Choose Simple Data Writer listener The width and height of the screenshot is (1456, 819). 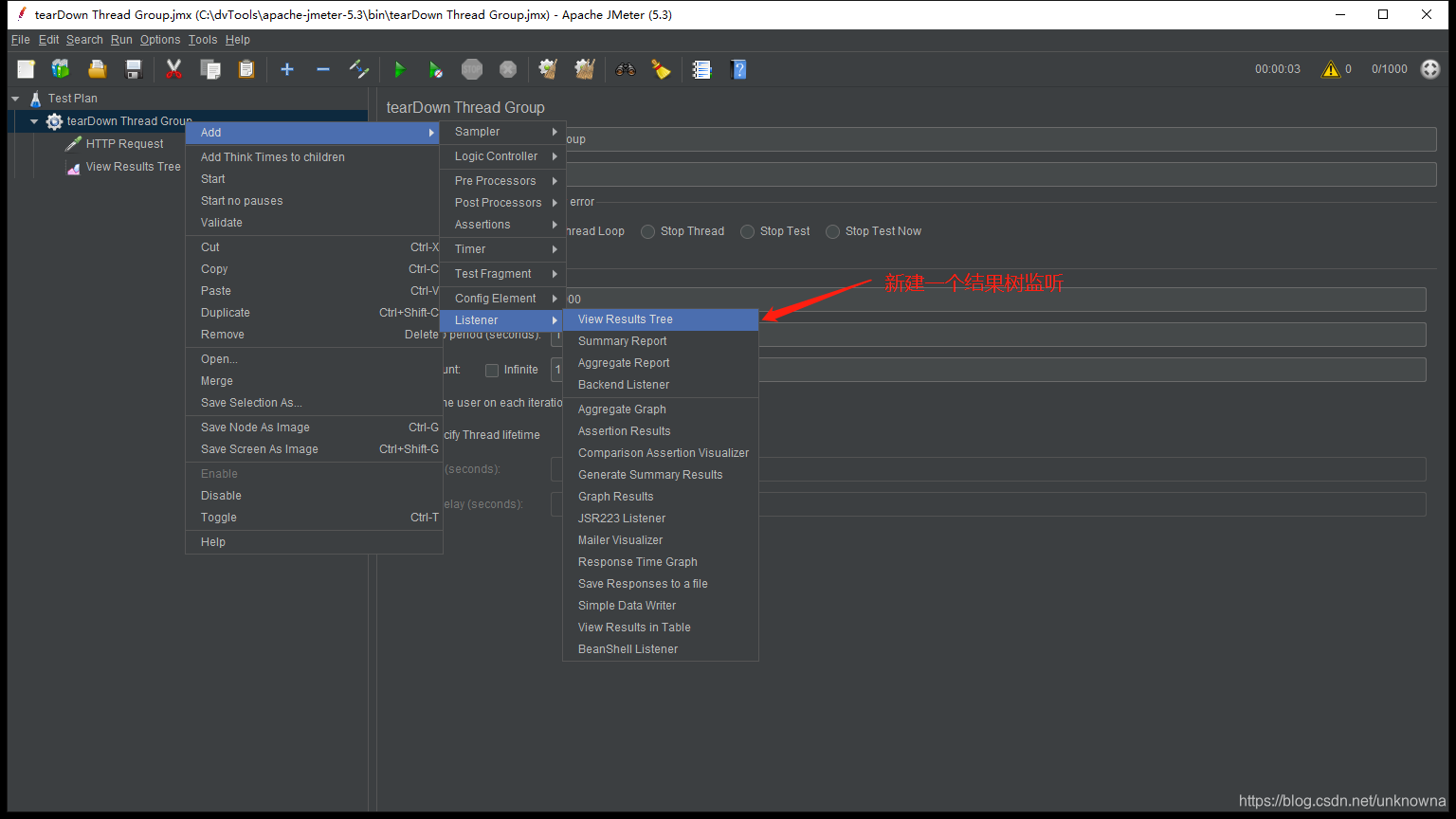coord(661,606)
